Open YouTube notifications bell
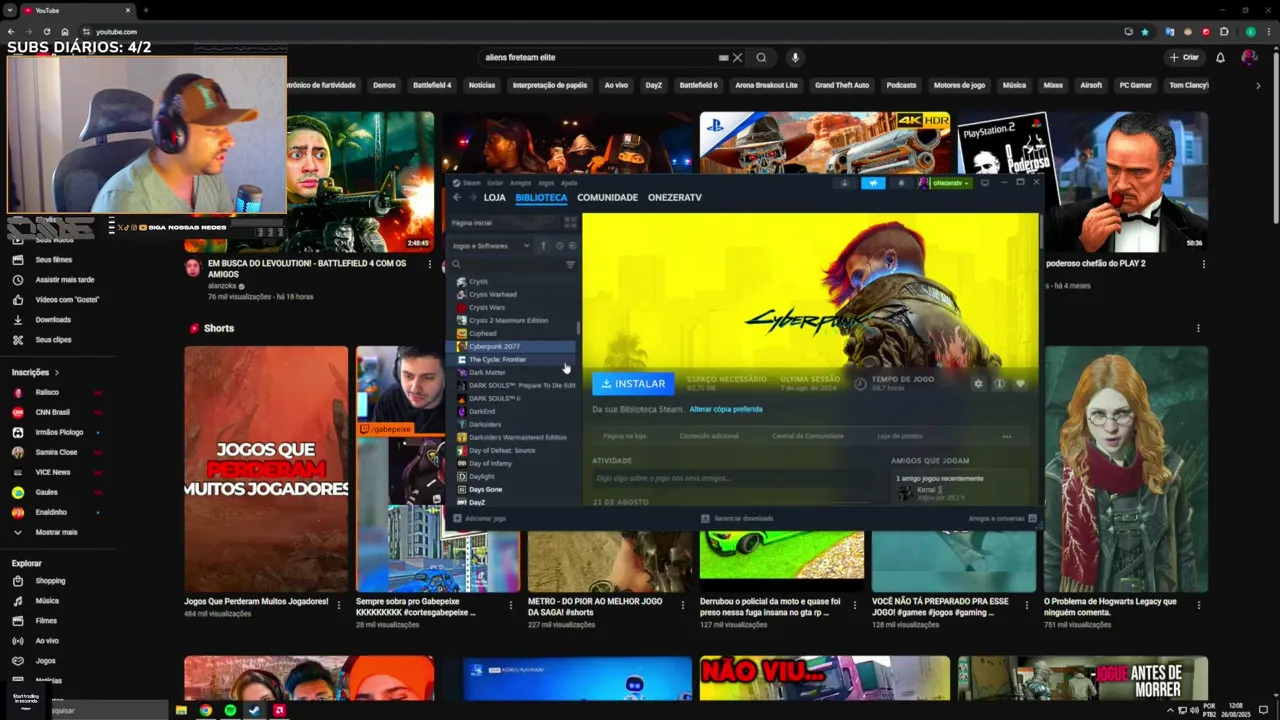 point(1220,57)
